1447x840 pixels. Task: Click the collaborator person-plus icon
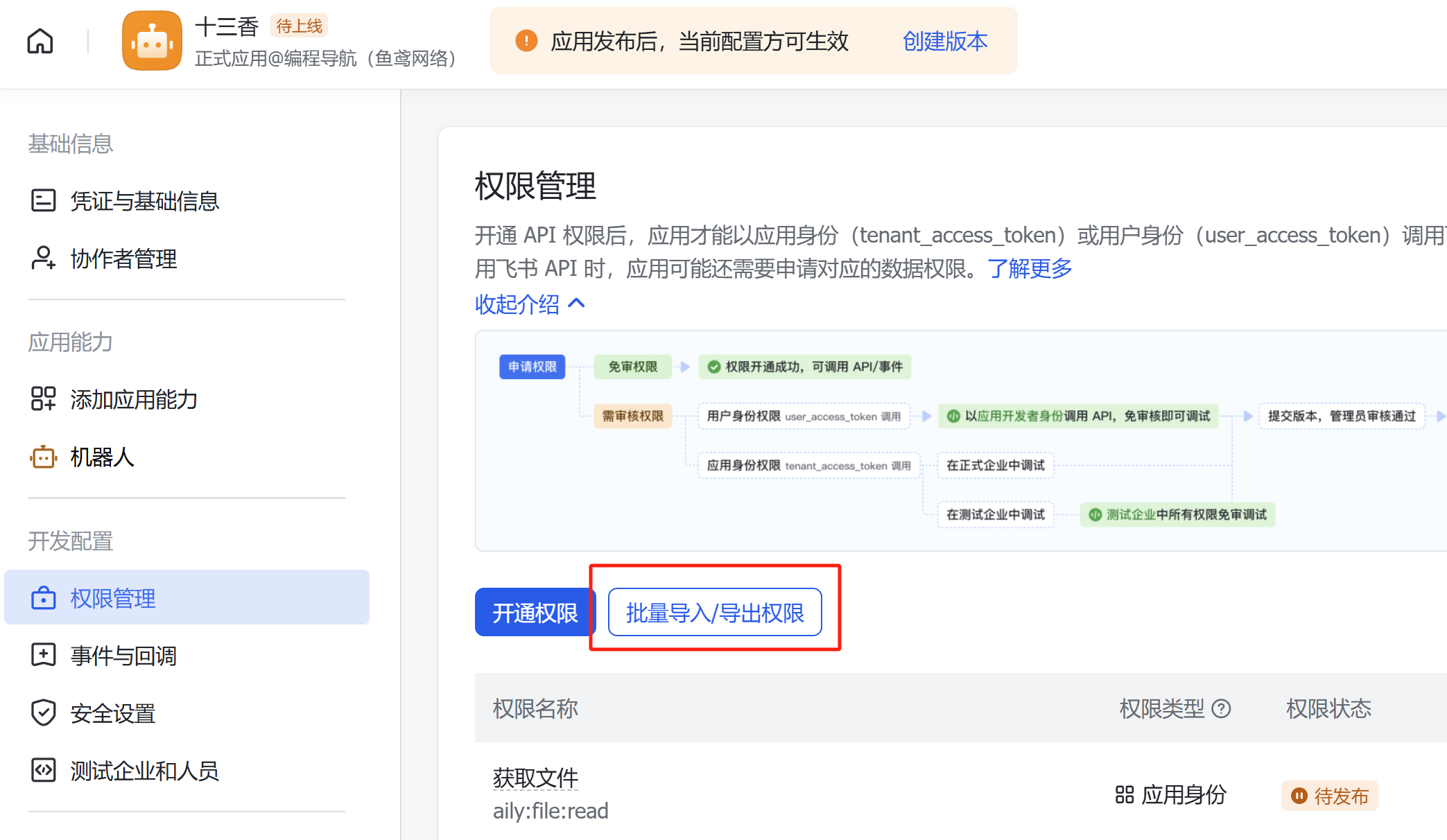(x=43, y=259)
